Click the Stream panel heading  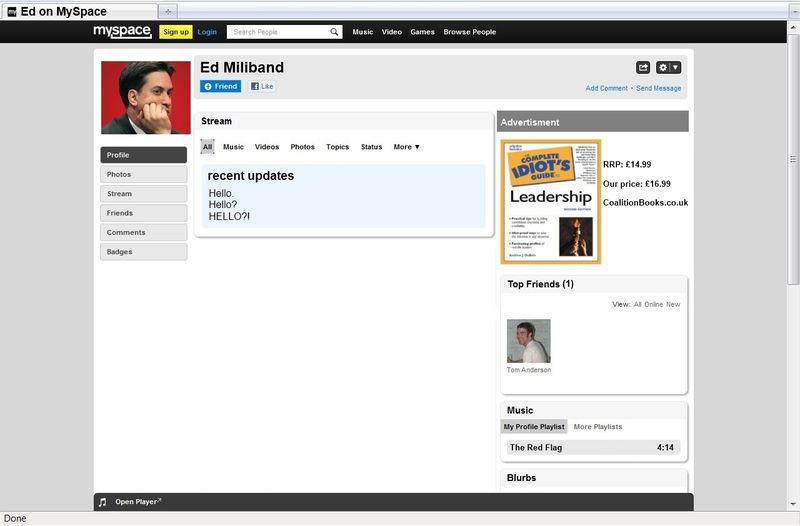tap(216, 121)
